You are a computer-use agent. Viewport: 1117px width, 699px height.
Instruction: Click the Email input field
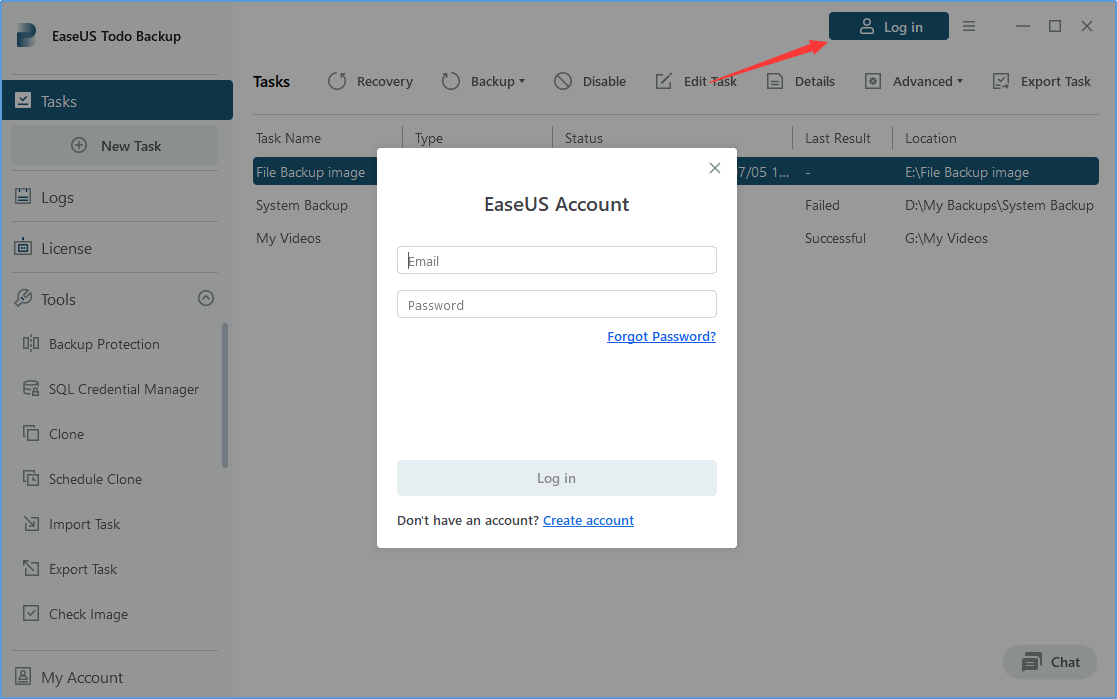click(x=556, y=259)
